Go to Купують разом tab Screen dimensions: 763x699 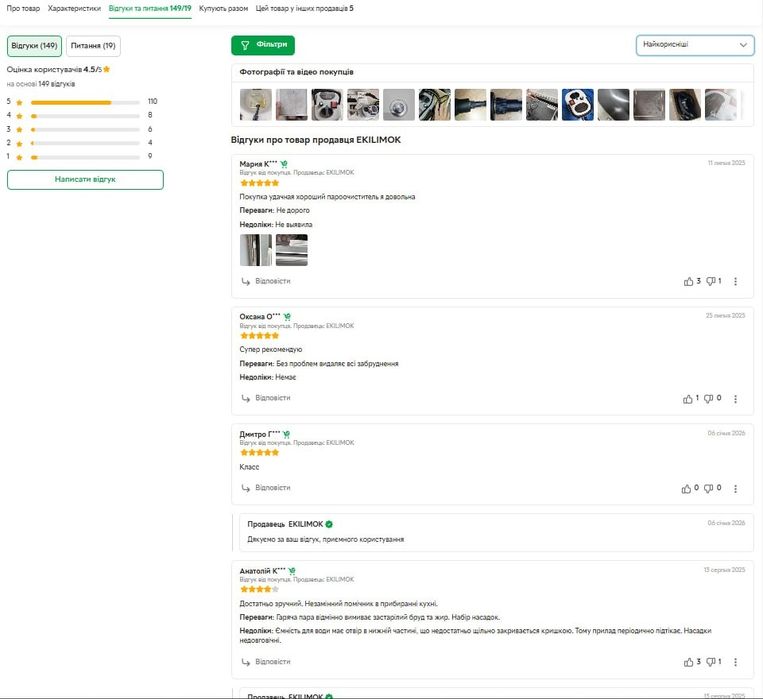pyautogui.click(x=223, y=9)
